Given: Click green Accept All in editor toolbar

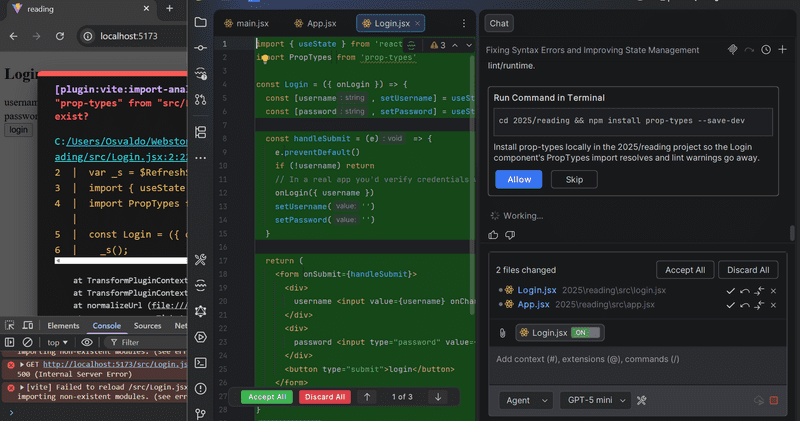Looking at the screenshot, I should 267,397.
